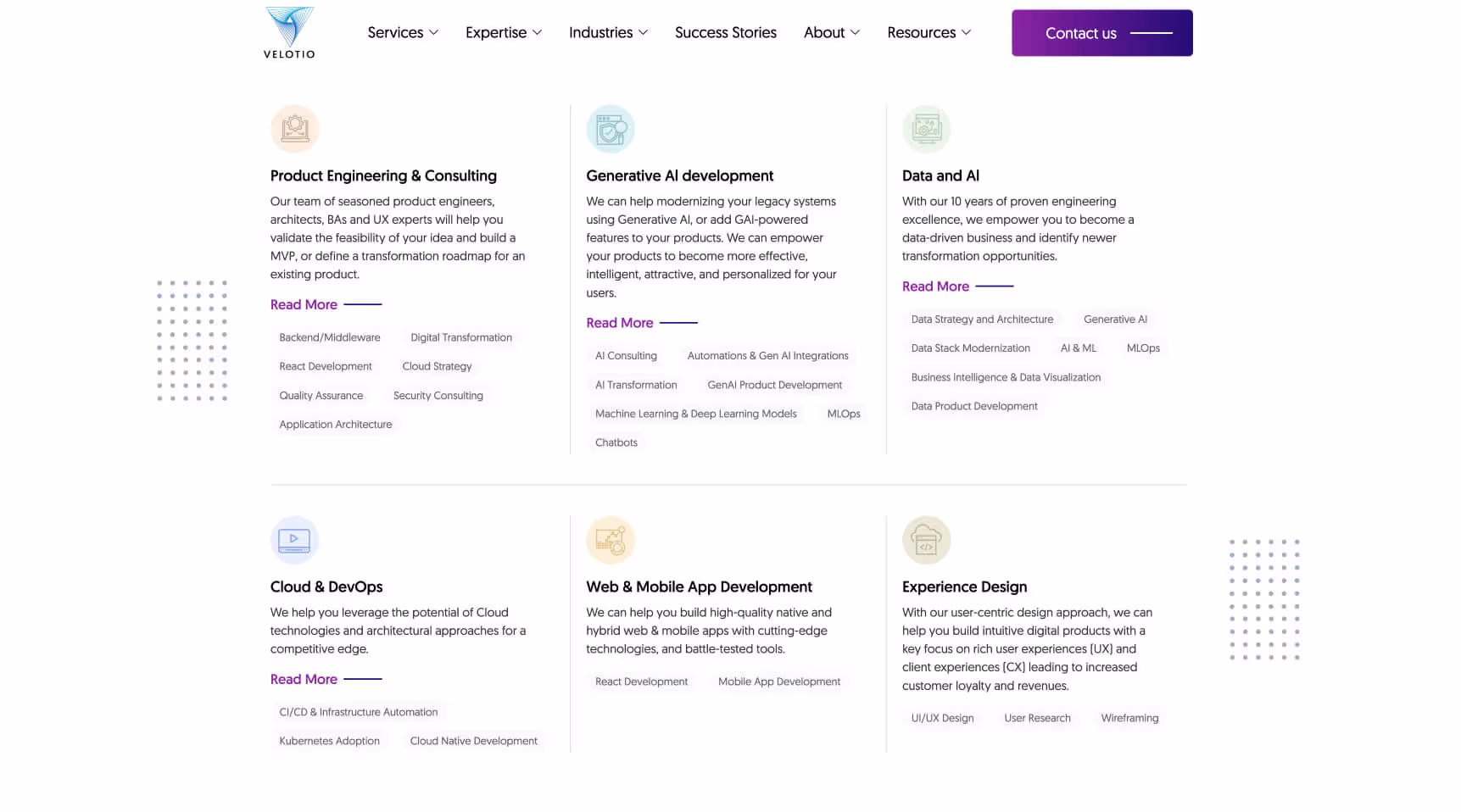Expand the Expertise dropdown menu
The height and width of the screenshot is (812, 1461).
[504, 33]
